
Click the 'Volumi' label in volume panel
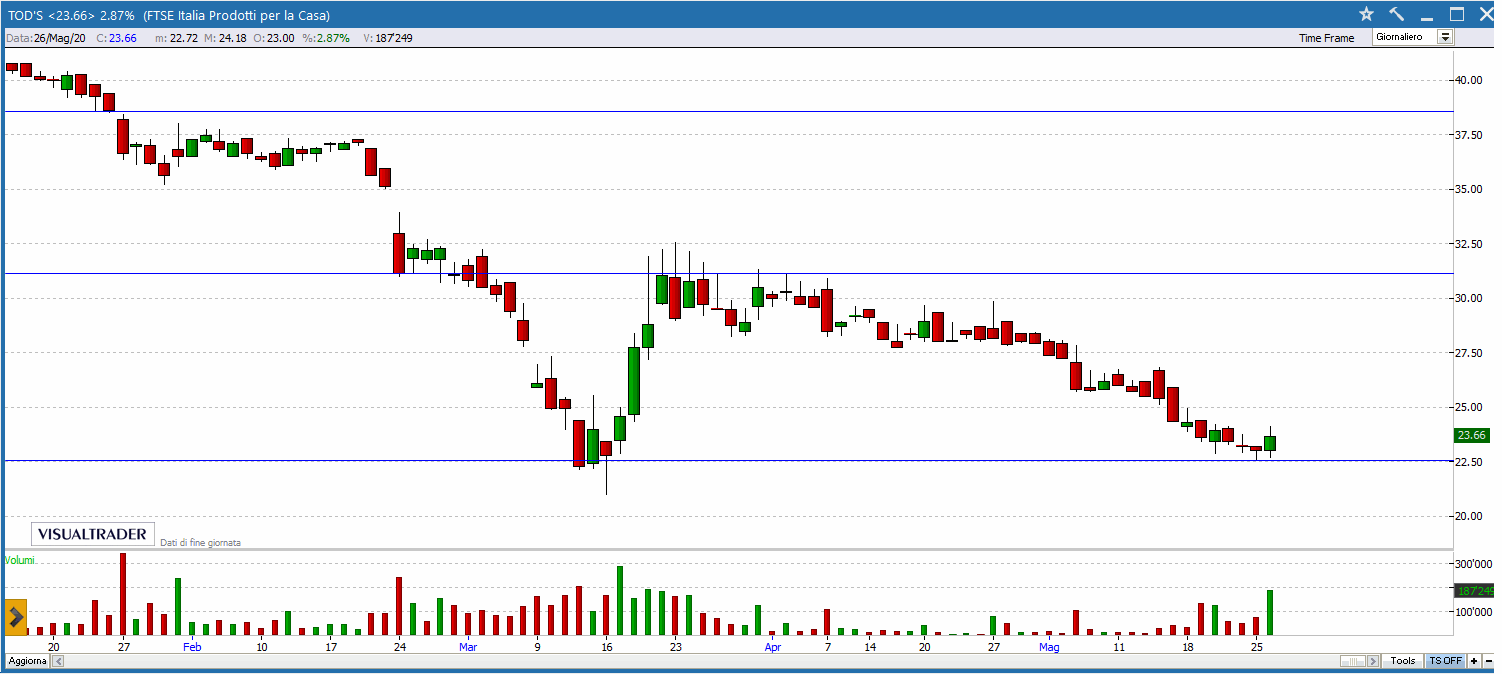click(x=20, y=560)
